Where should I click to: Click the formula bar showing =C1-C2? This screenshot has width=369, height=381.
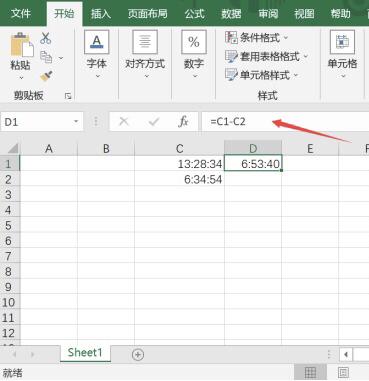click(x=285, y=121)
